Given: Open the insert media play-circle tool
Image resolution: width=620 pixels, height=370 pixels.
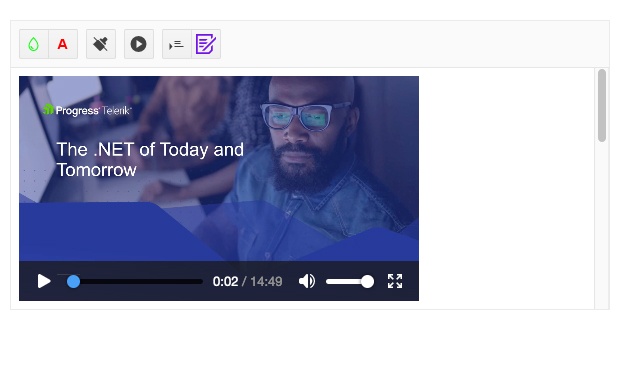Looking at the screenshot, I should 139,44.
